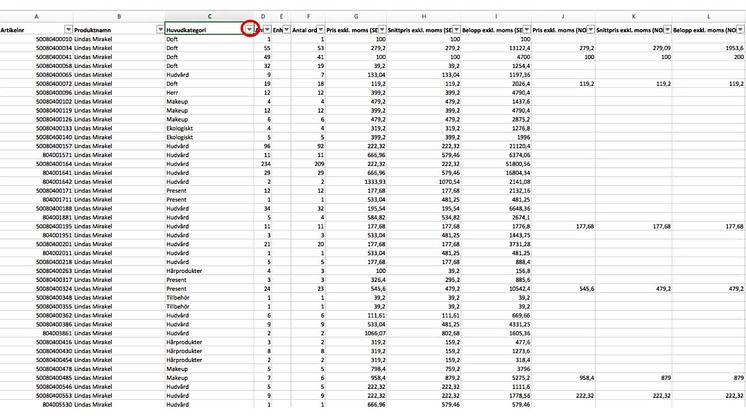Select the average price cell 1070,54
This screenshot has height=419, width=746.
click(x=424, y=182)
